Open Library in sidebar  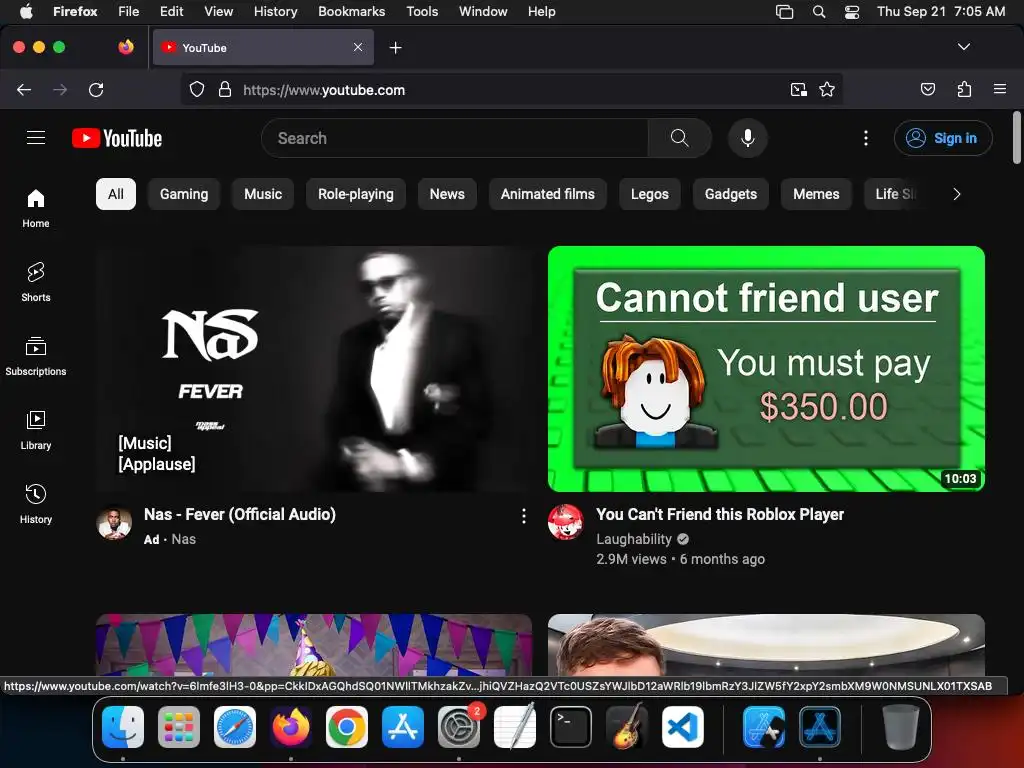[36, 430]
